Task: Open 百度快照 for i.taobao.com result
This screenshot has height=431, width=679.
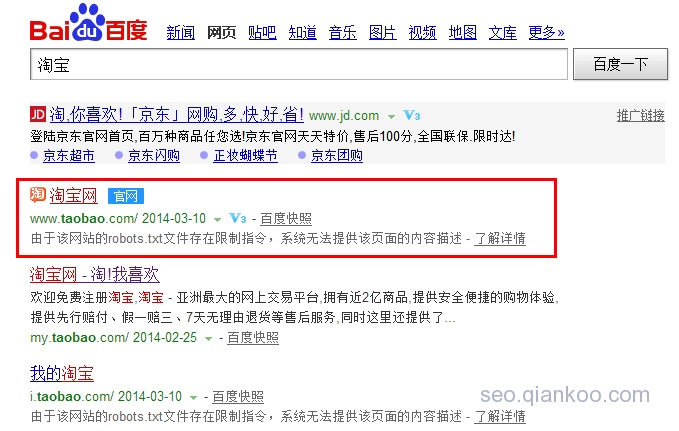Action: 238,397
